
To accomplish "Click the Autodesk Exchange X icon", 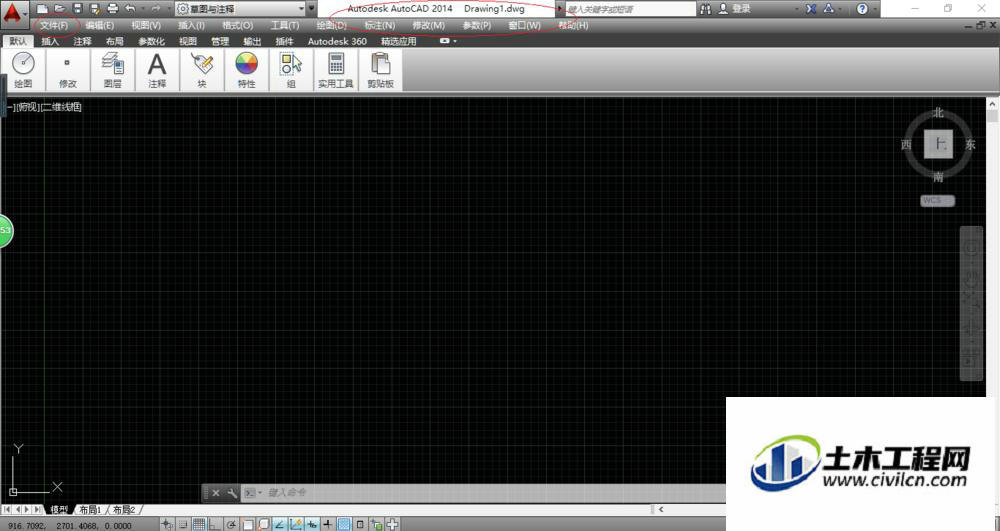I will click(x=811, y=9).
